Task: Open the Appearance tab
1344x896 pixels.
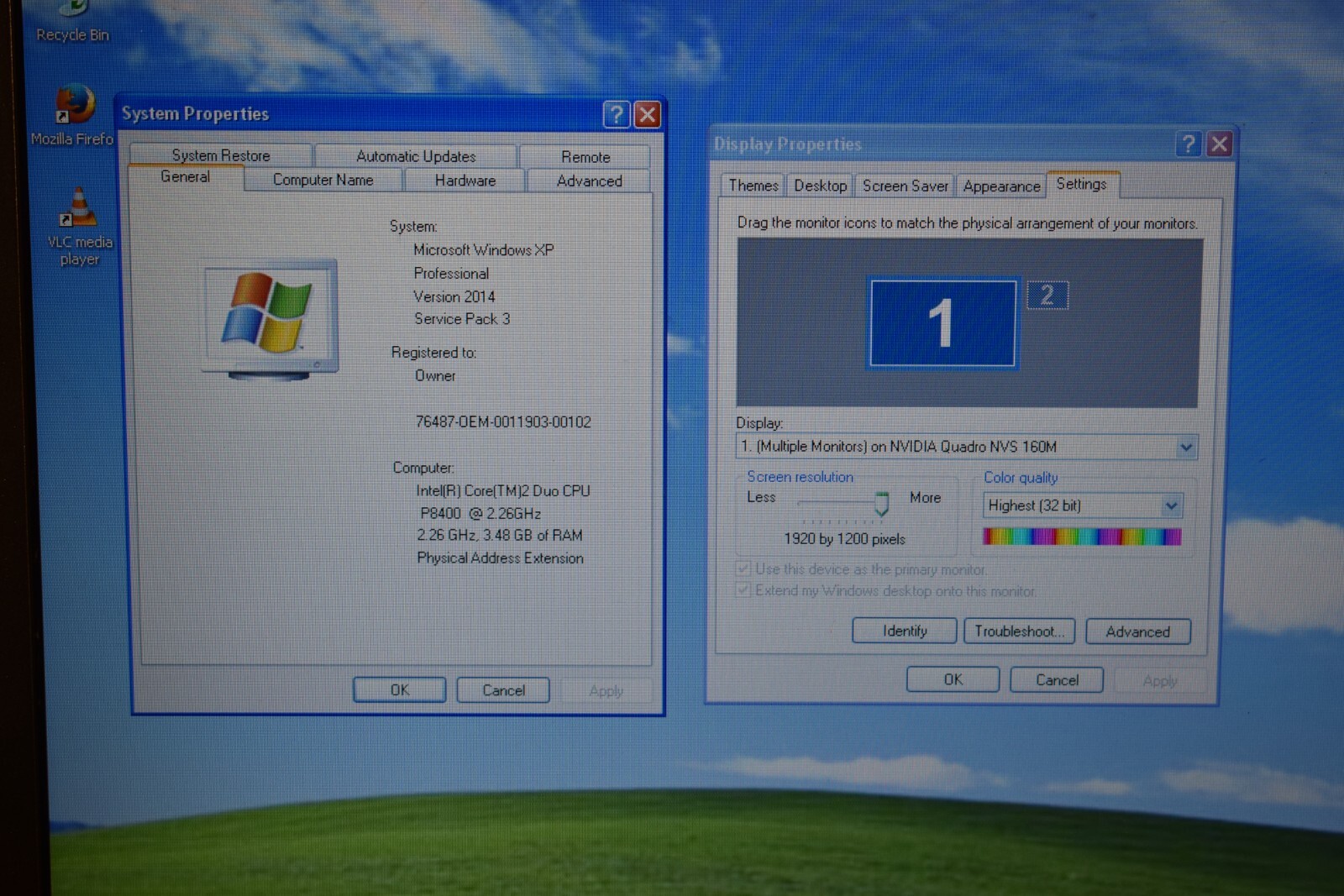Action: point(1001,186)
